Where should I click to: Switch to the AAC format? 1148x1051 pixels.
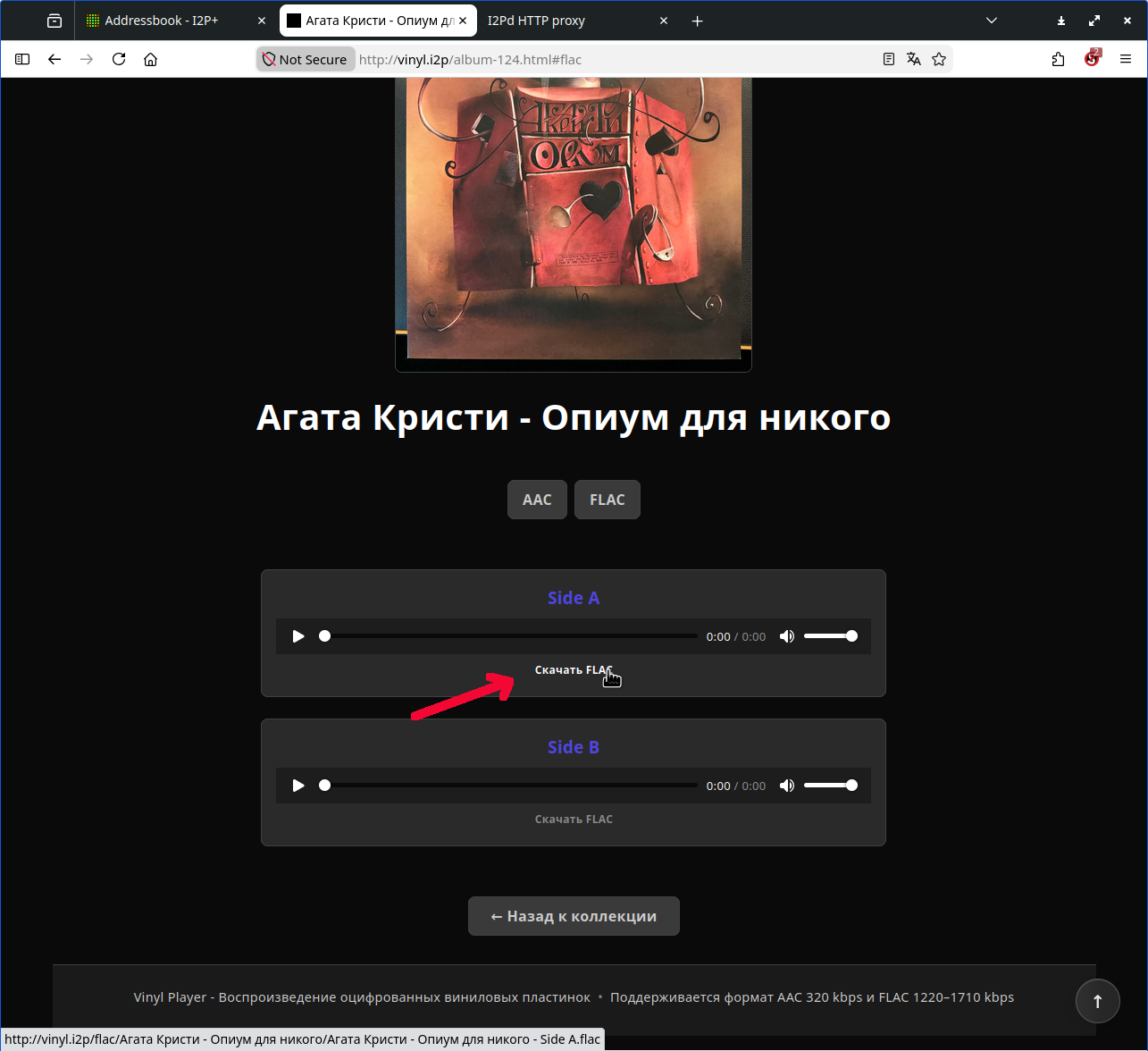coord(537,500)
